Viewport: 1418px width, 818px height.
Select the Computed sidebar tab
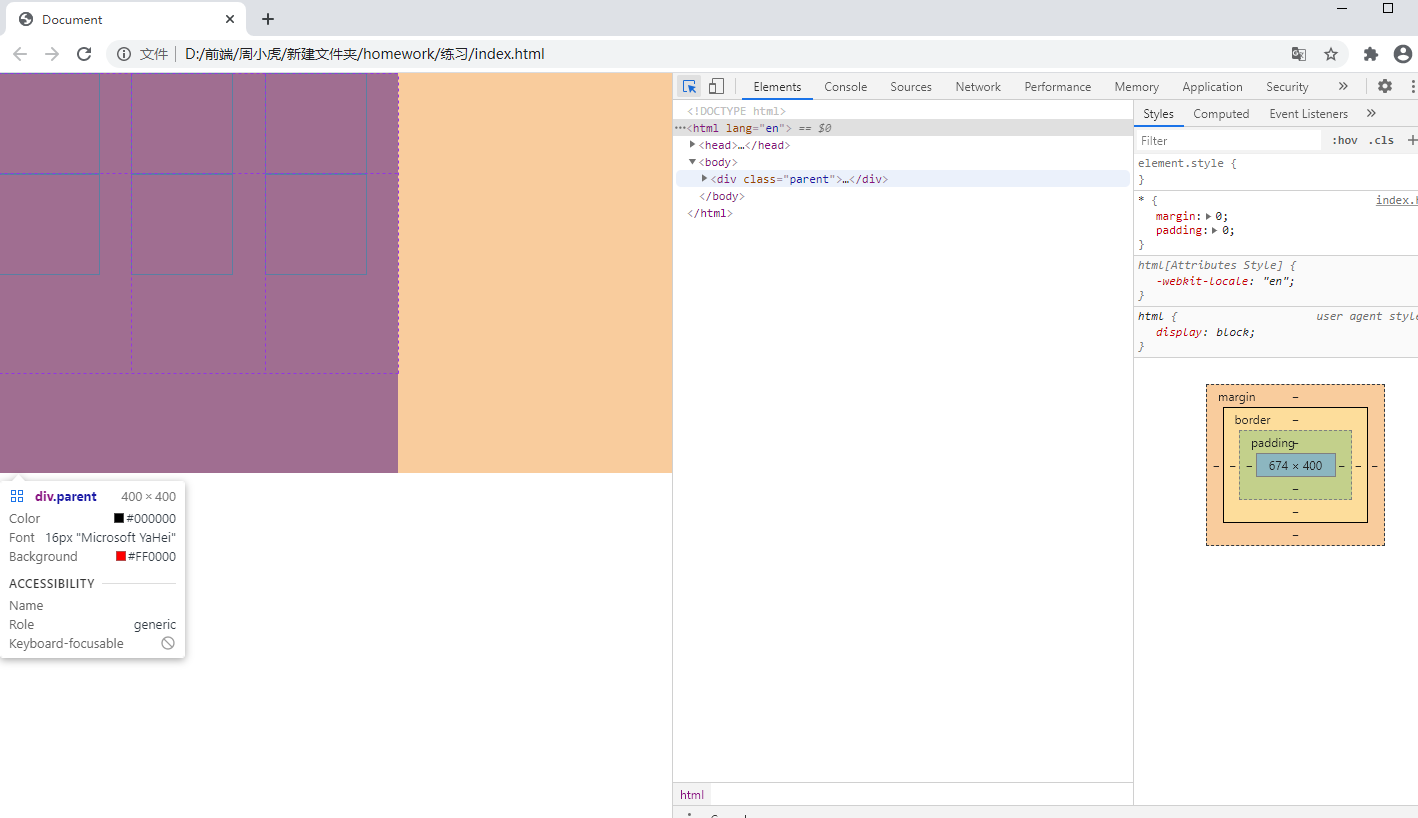1221,114
